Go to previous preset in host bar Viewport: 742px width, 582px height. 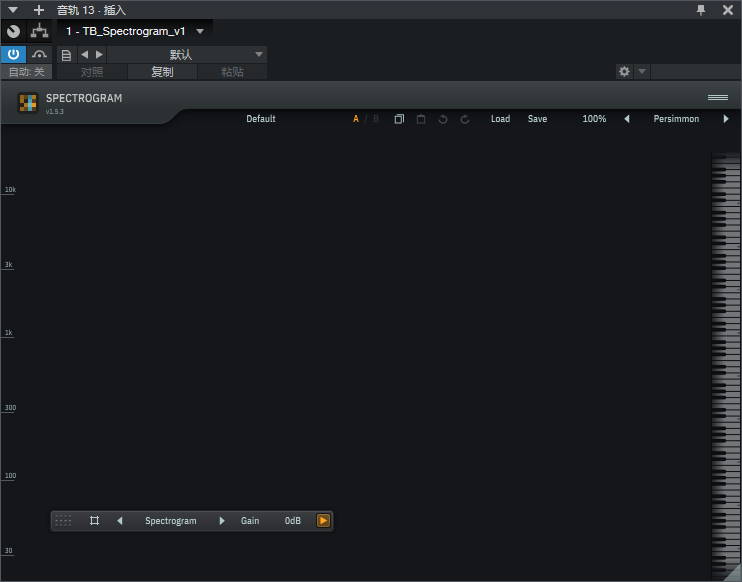[x=85, y=54]
